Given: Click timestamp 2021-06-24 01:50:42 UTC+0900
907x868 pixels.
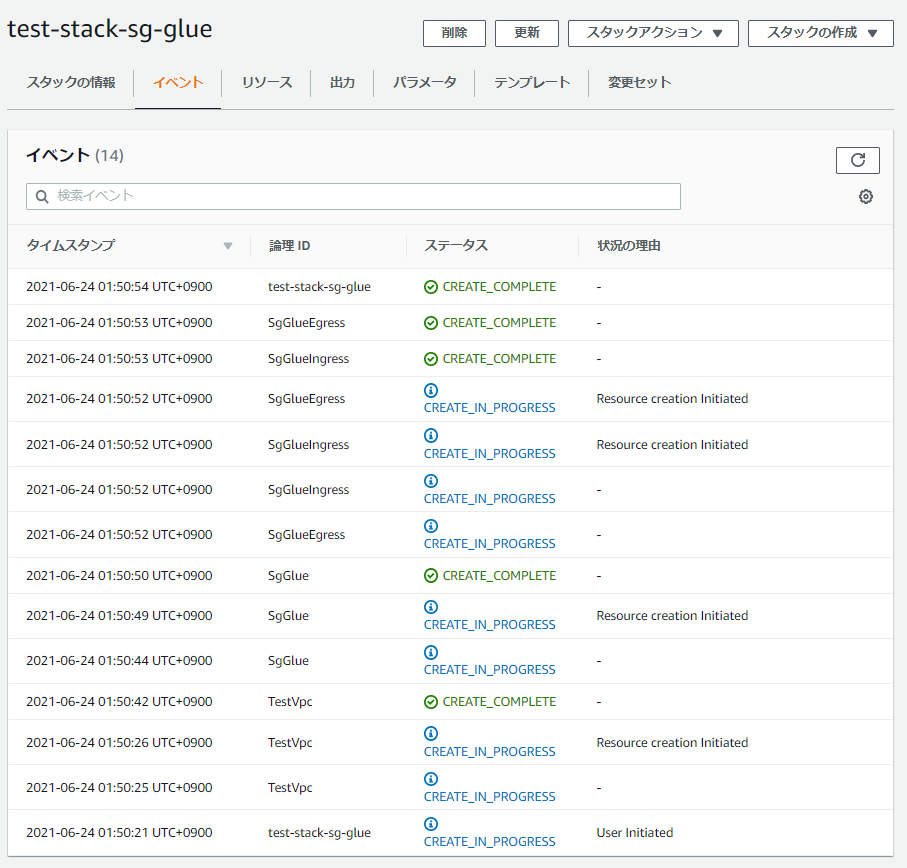Looking at the screenshot, I should (x=119, y=701).
